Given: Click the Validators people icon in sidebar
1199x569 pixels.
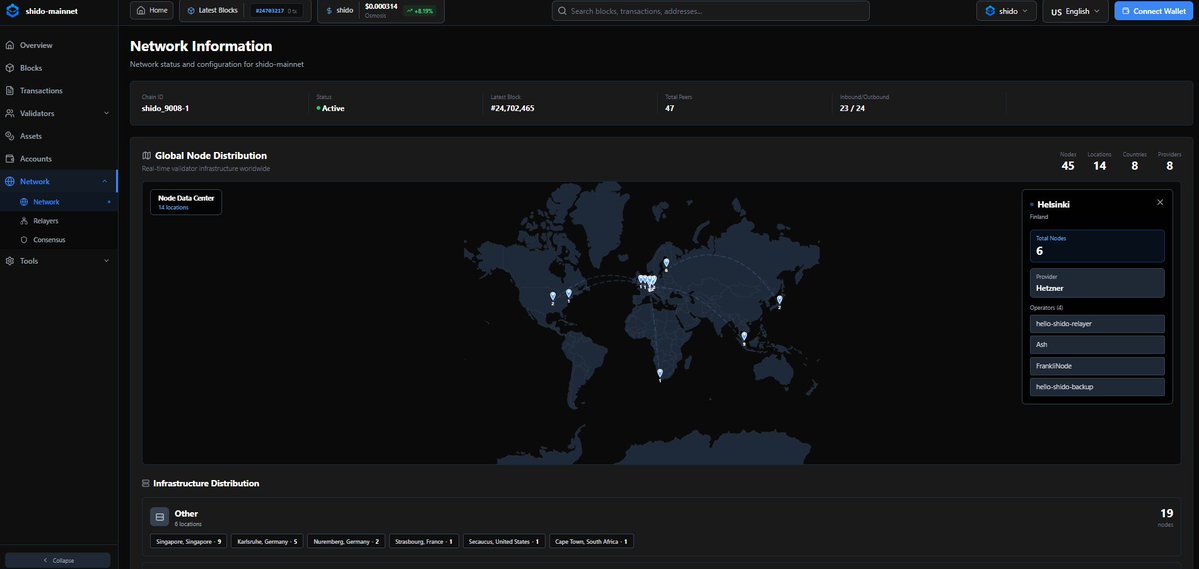Looking at the screenshot, I should [x=10, y=113].
